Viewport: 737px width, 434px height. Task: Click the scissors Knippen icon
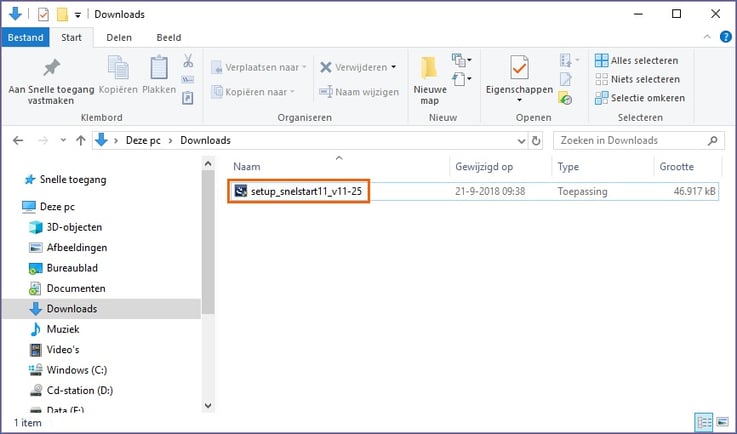(188, 61)
